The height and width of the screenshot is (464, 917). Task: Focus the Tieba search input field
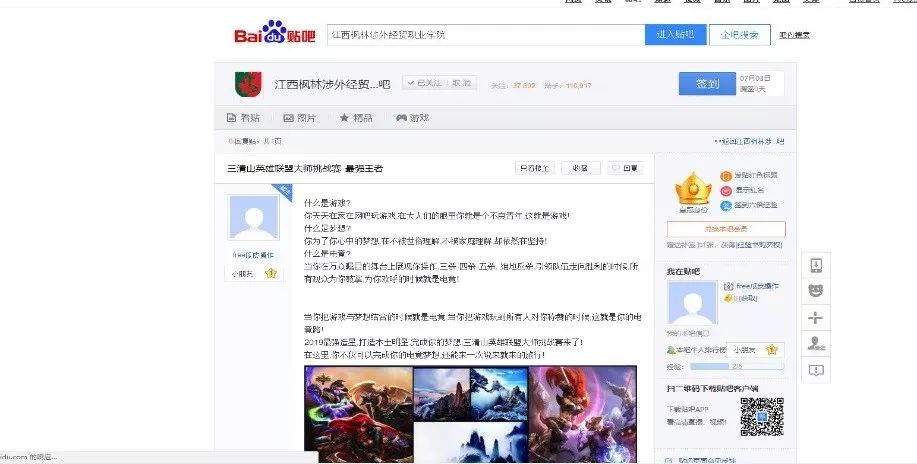point(485,35)
